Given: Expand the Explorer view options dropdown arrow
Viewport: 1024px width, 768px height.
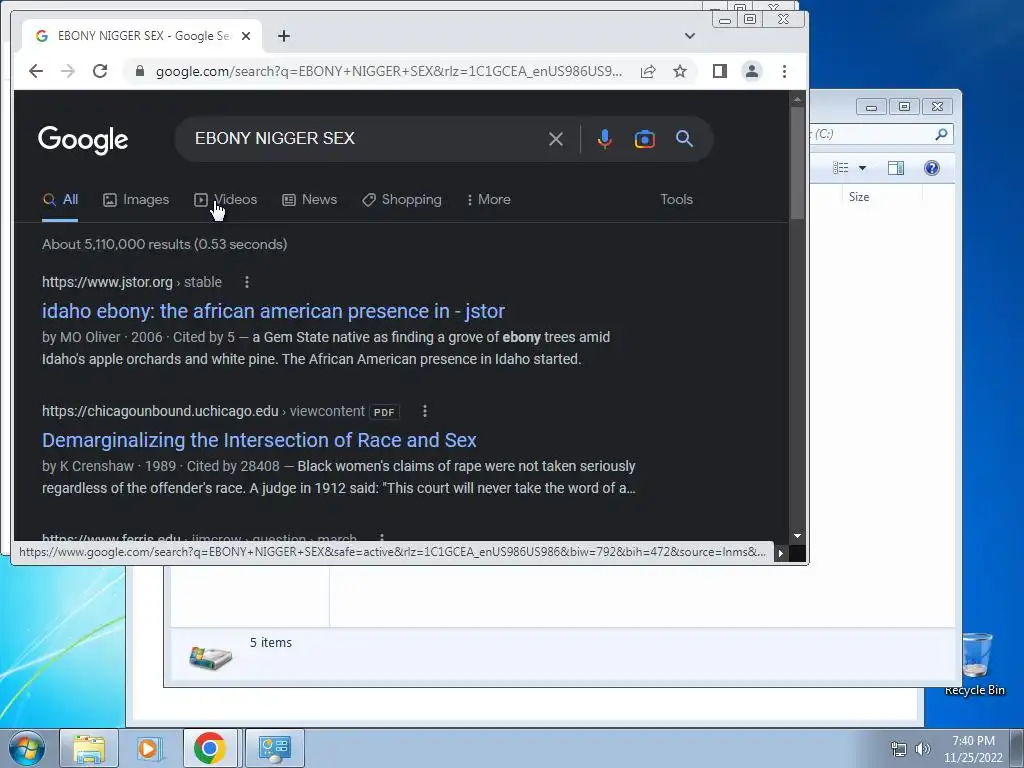Looking at the screenshot, I should 862,168.
